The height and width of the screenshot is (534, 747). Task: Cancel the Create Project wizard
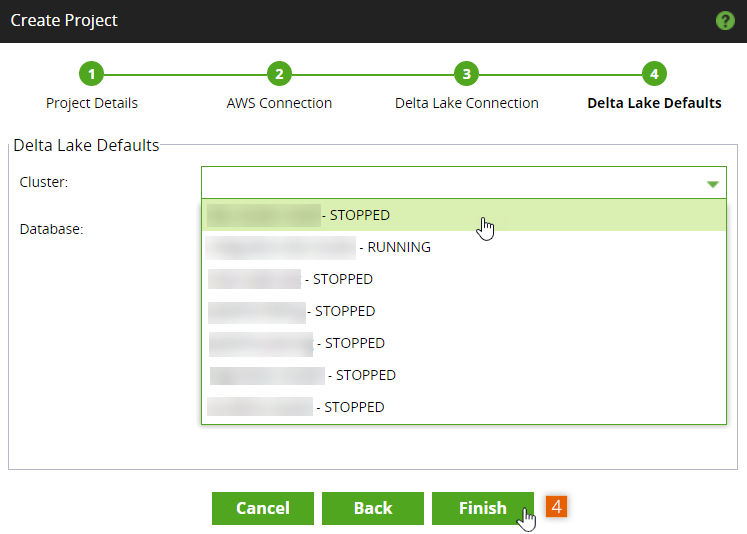pyautogui.click(x=262, y=508)
